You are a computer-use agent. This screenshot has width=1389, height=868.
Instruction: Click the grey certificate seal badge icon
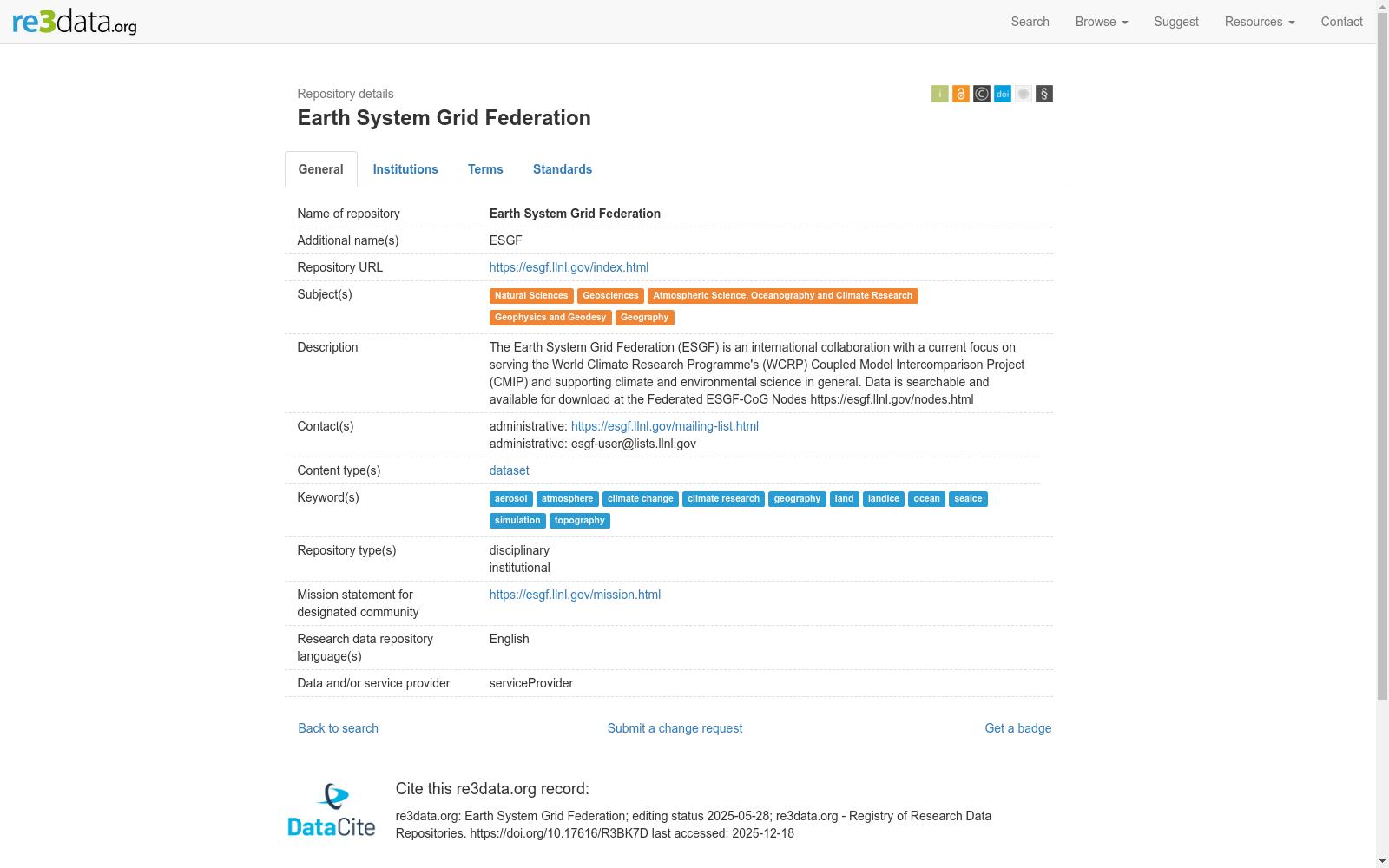click(1024, 94)
